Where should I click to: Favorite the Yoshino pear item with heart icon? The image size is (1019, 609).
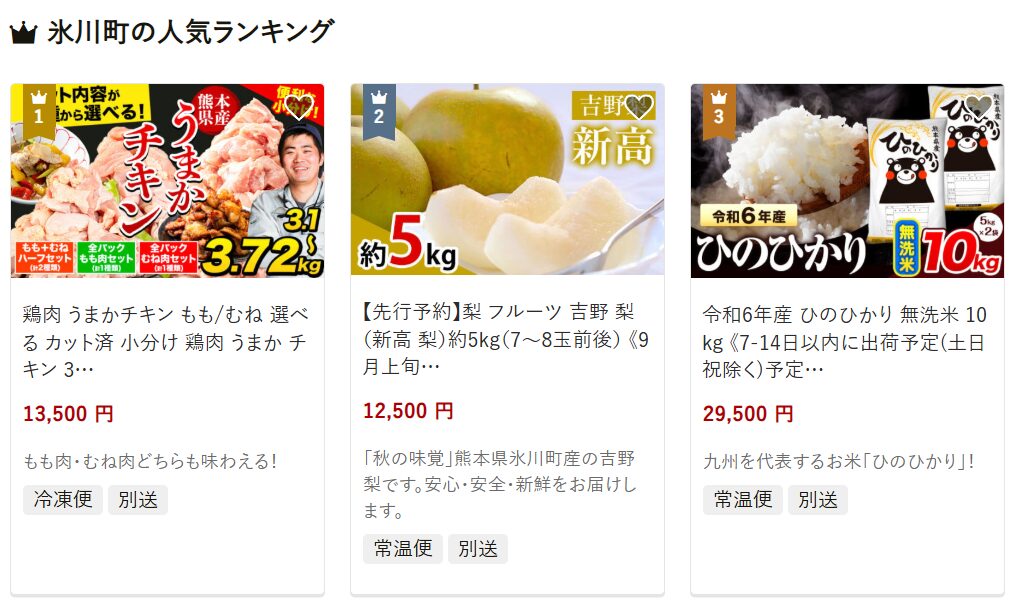point(639,108)
